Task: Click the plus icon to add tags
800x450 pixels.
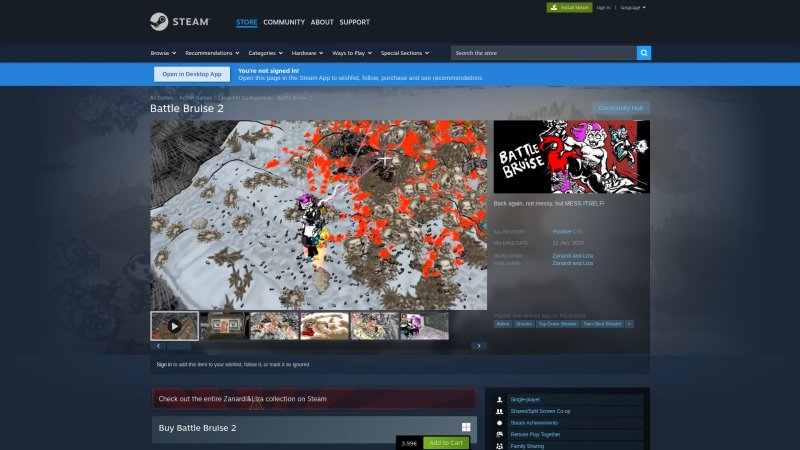Action: click(629, 324)
